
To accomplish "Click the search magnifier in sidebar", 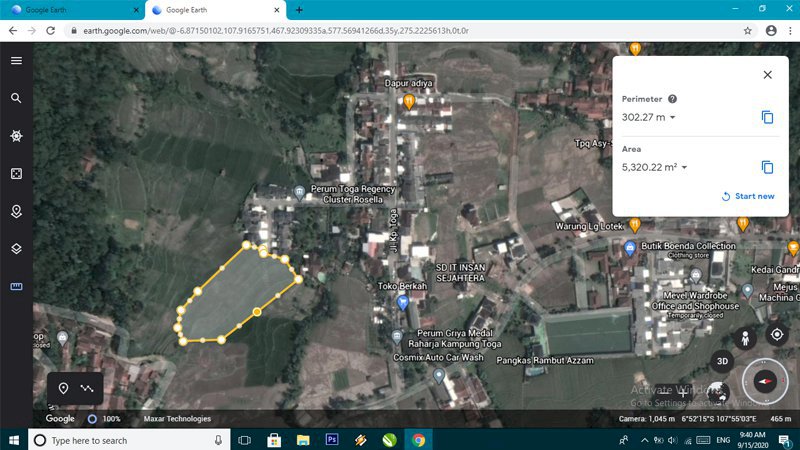I will click(16, 98).
